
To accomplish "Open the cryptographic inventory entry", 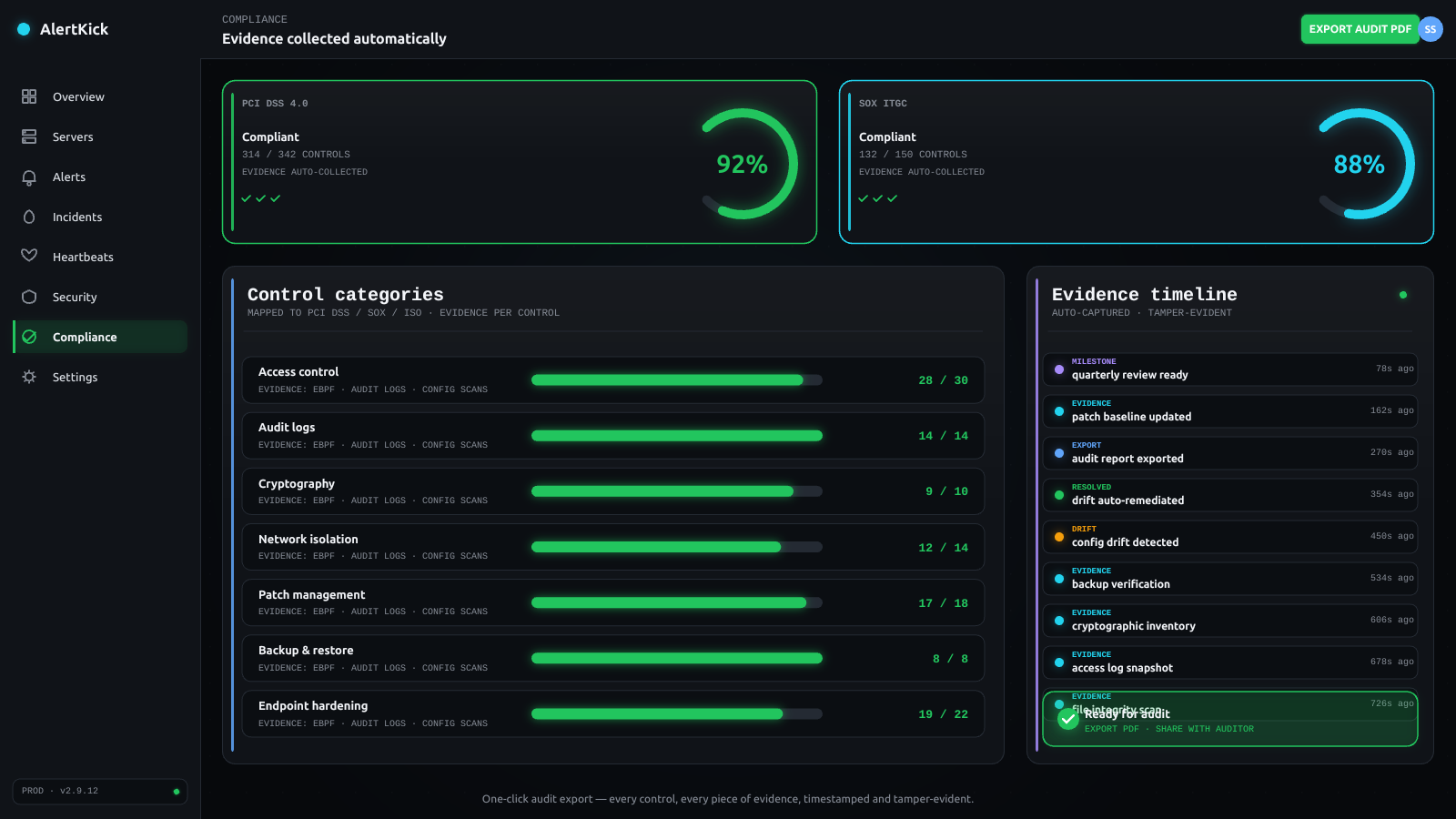I will pos(1230,621).
